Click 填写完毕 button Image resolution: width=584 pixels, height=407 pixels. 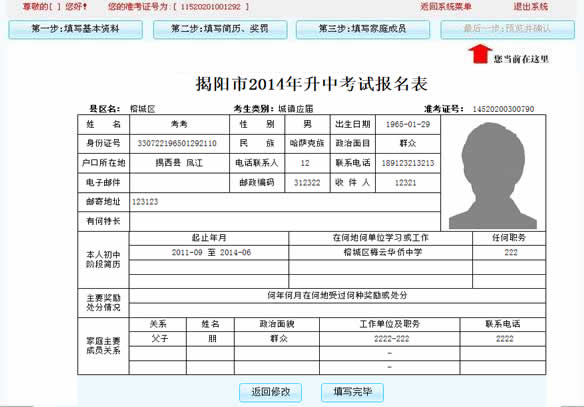[352, 392]
